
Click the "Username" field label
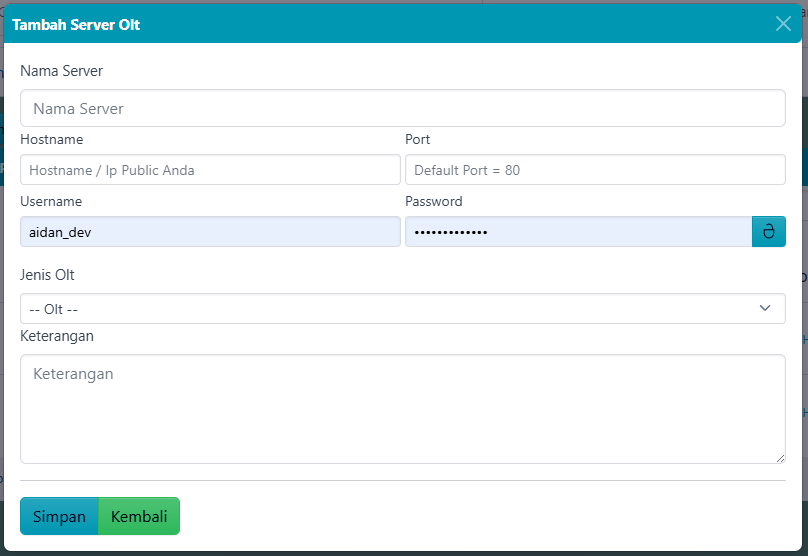click(51, 201)
